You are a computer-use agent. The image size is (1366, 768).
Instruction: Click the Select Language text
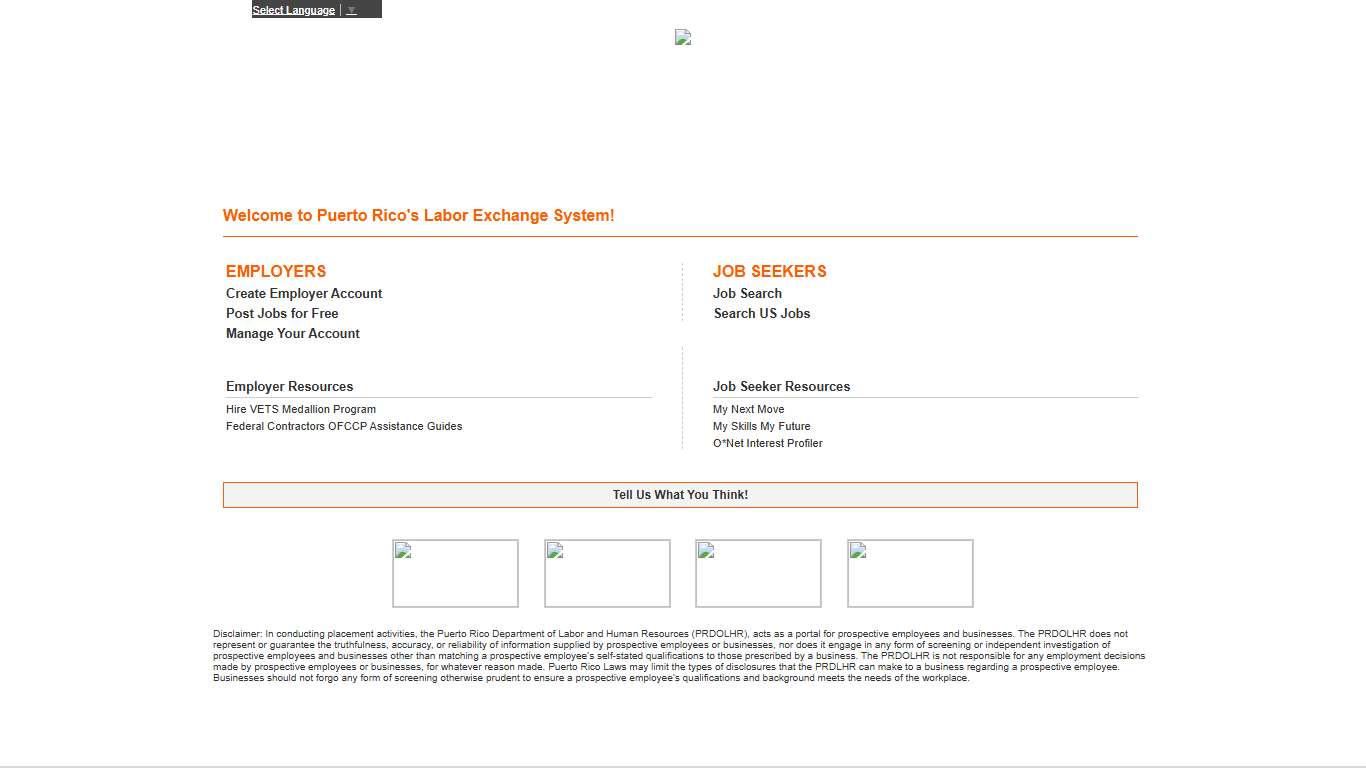click(x=292, y=9)
